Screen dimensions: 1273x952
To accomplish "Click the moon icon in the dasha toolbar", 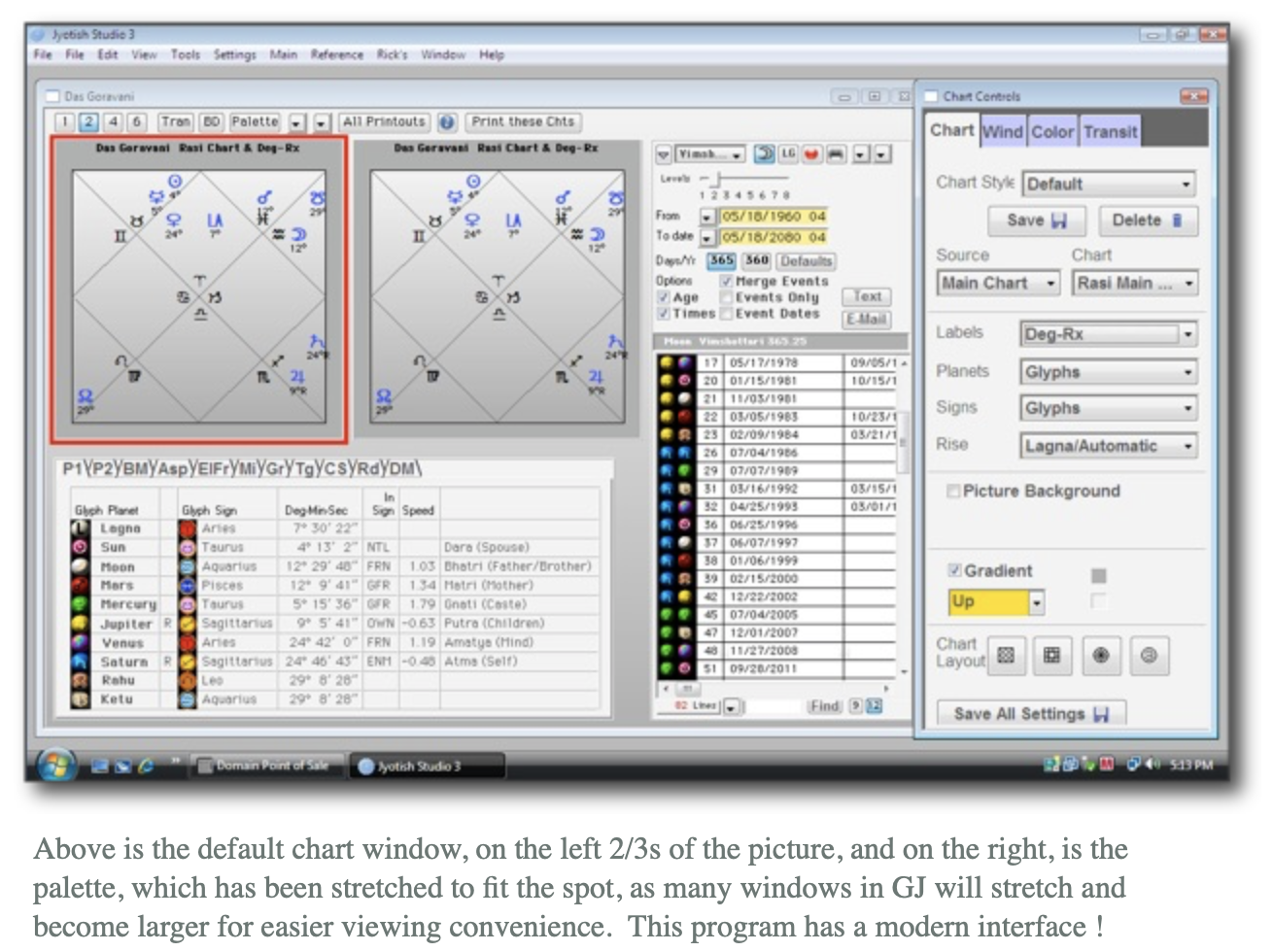I will (765, 154).
